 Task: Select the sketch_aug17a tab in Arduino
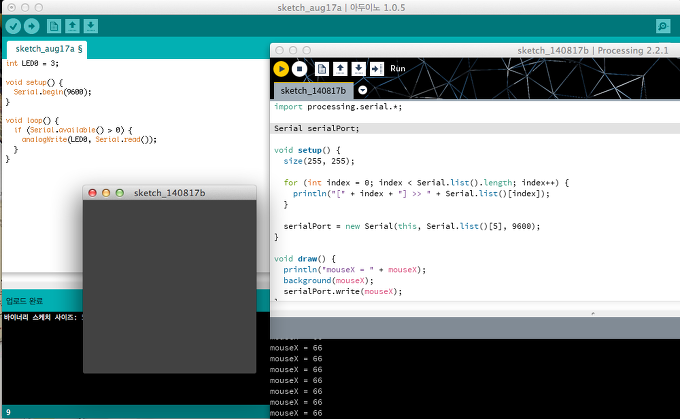pyautogui.click(x=47, y=49)
